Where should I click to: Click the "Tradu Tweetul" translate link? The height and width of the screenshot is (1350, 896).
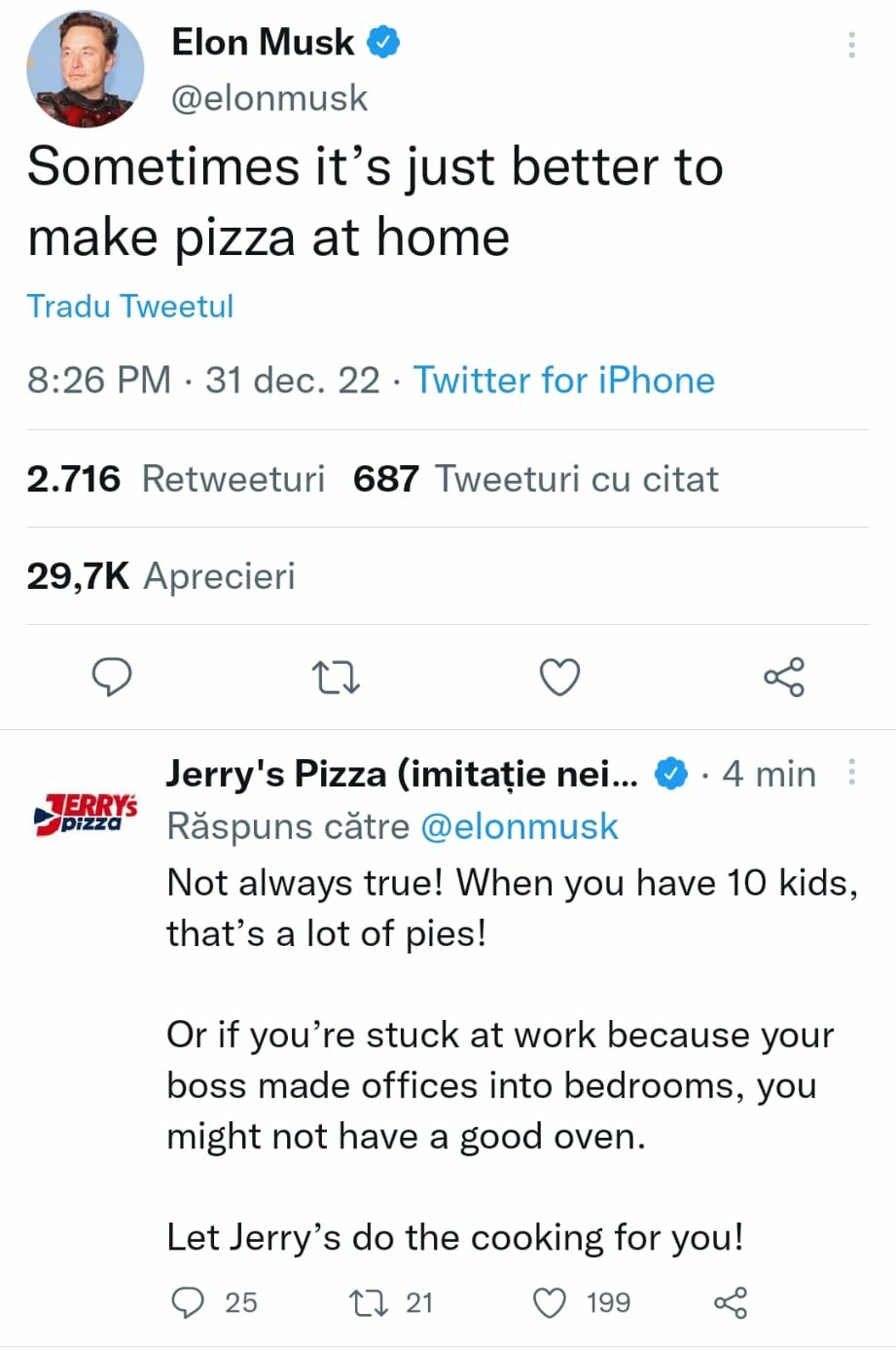130,306
